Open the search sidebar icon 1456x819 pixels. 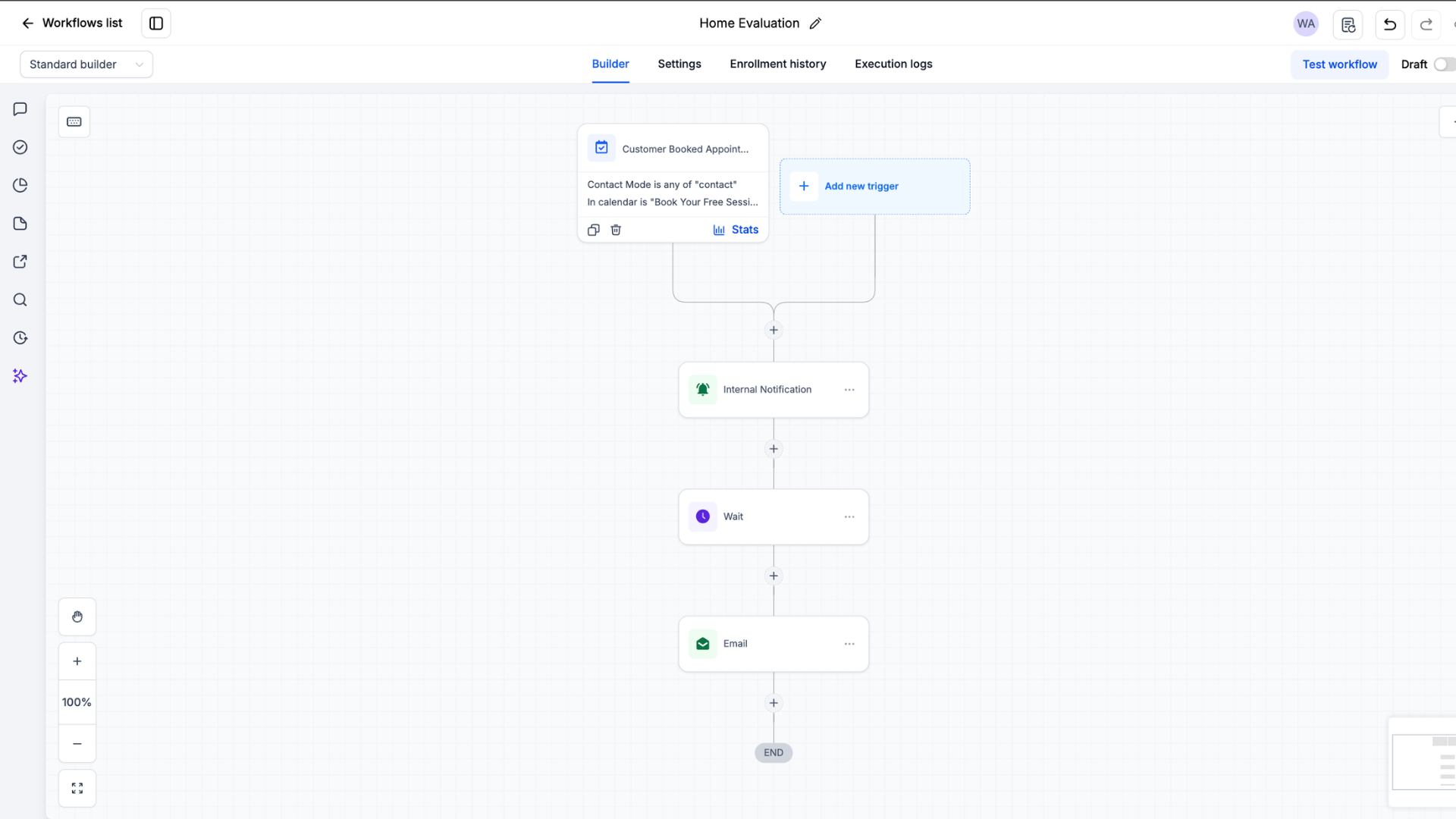[x=20, y=300]
